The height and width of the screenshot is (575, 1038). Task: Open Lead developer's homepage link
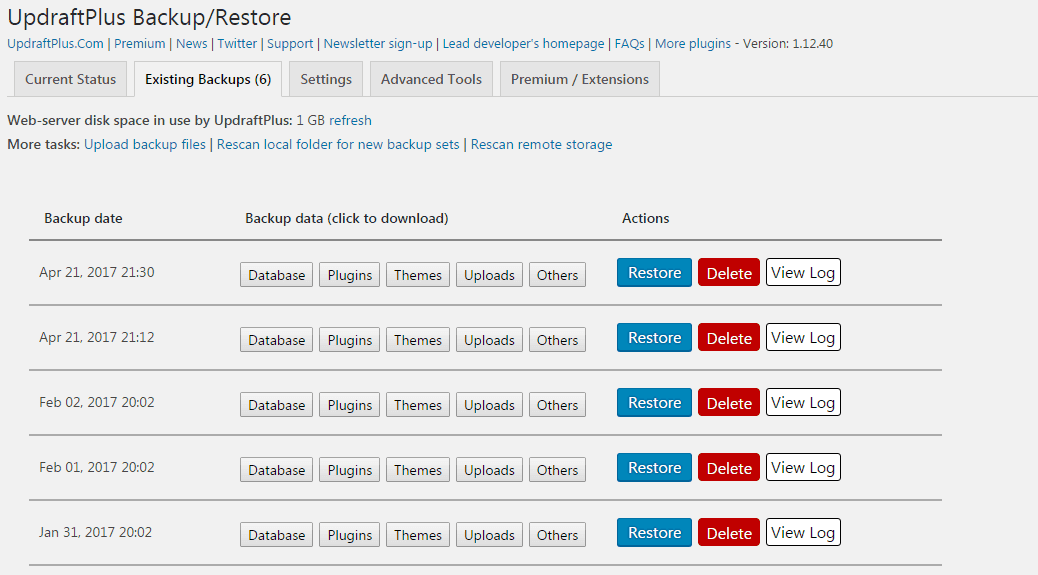click(523, 44)
